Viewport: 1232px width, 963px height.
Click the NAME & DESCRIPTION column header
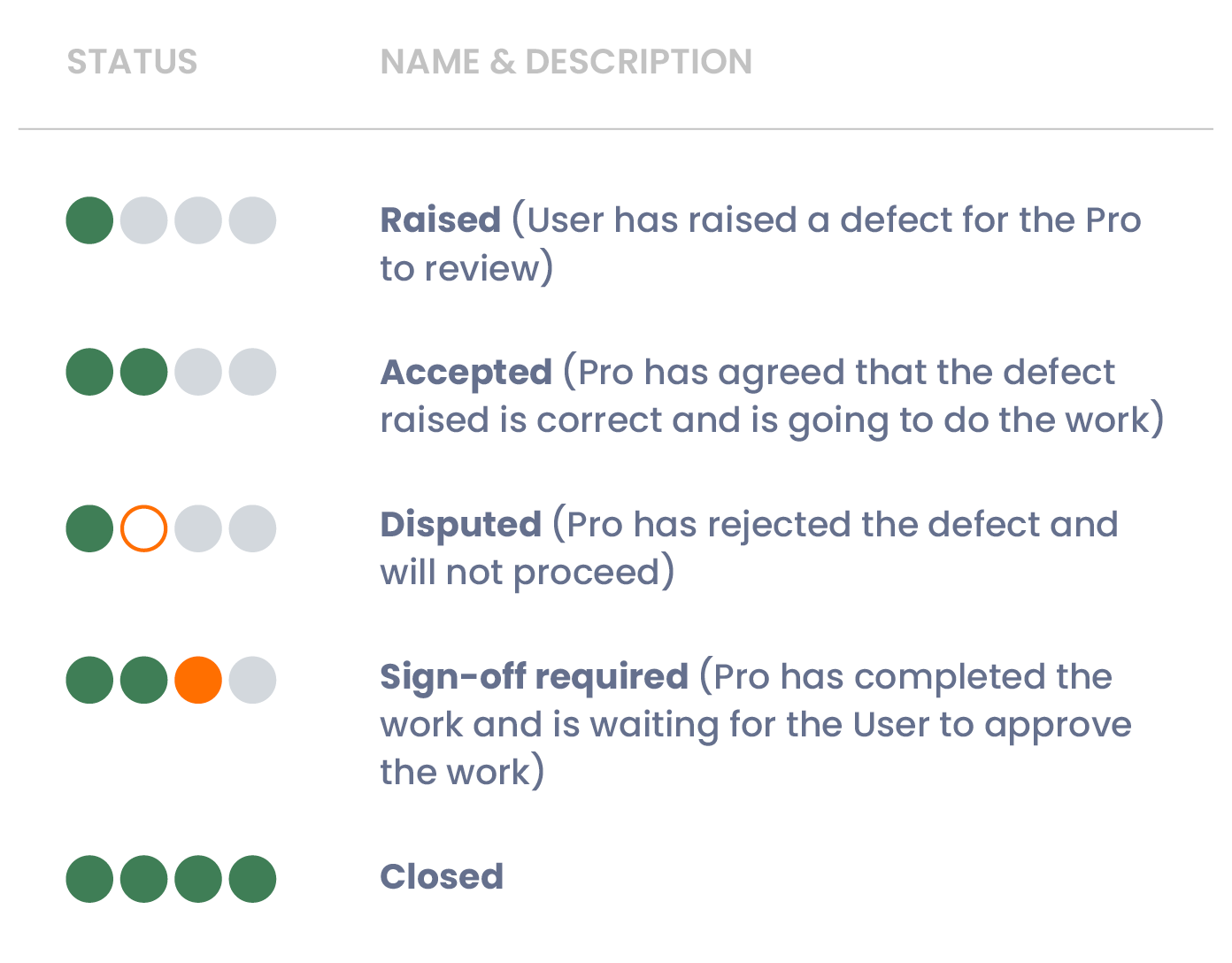(566, 62)
